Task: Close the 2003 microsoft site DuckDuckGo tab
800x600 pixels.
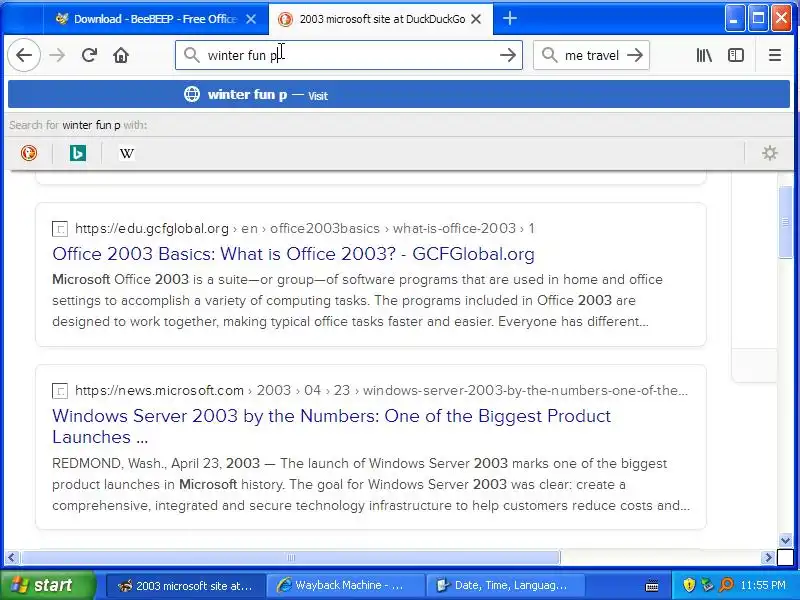Action: point(476,19)
